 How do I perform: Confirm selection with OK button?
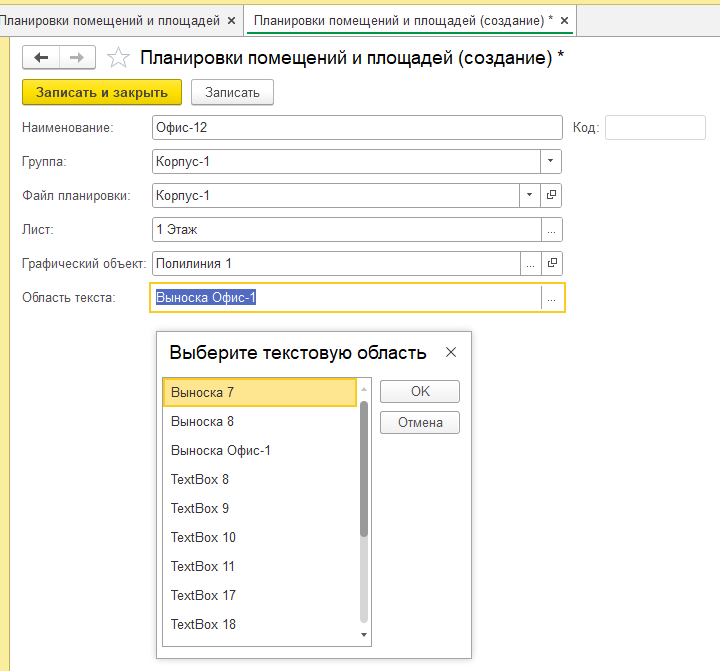(x=420, y=391)
